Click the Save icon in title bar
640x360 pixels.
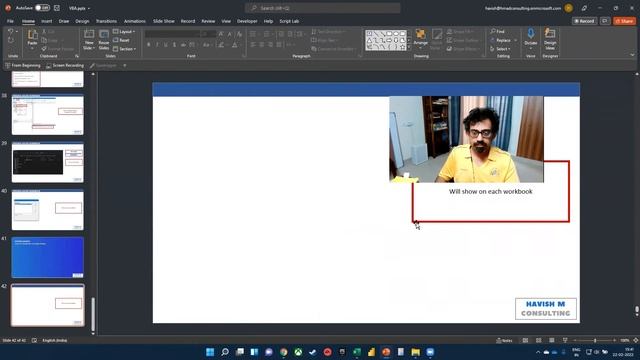(x=57, y=8)
